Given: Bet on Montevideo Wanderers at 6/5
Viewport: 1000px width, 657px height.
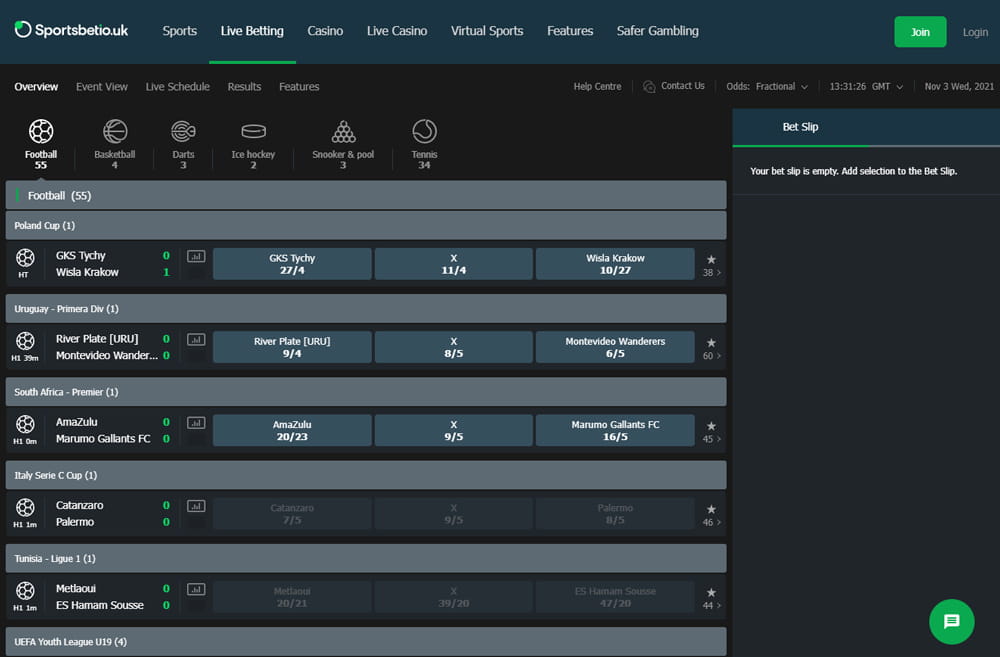Looking at the screenshot, I should coord(615,347).
